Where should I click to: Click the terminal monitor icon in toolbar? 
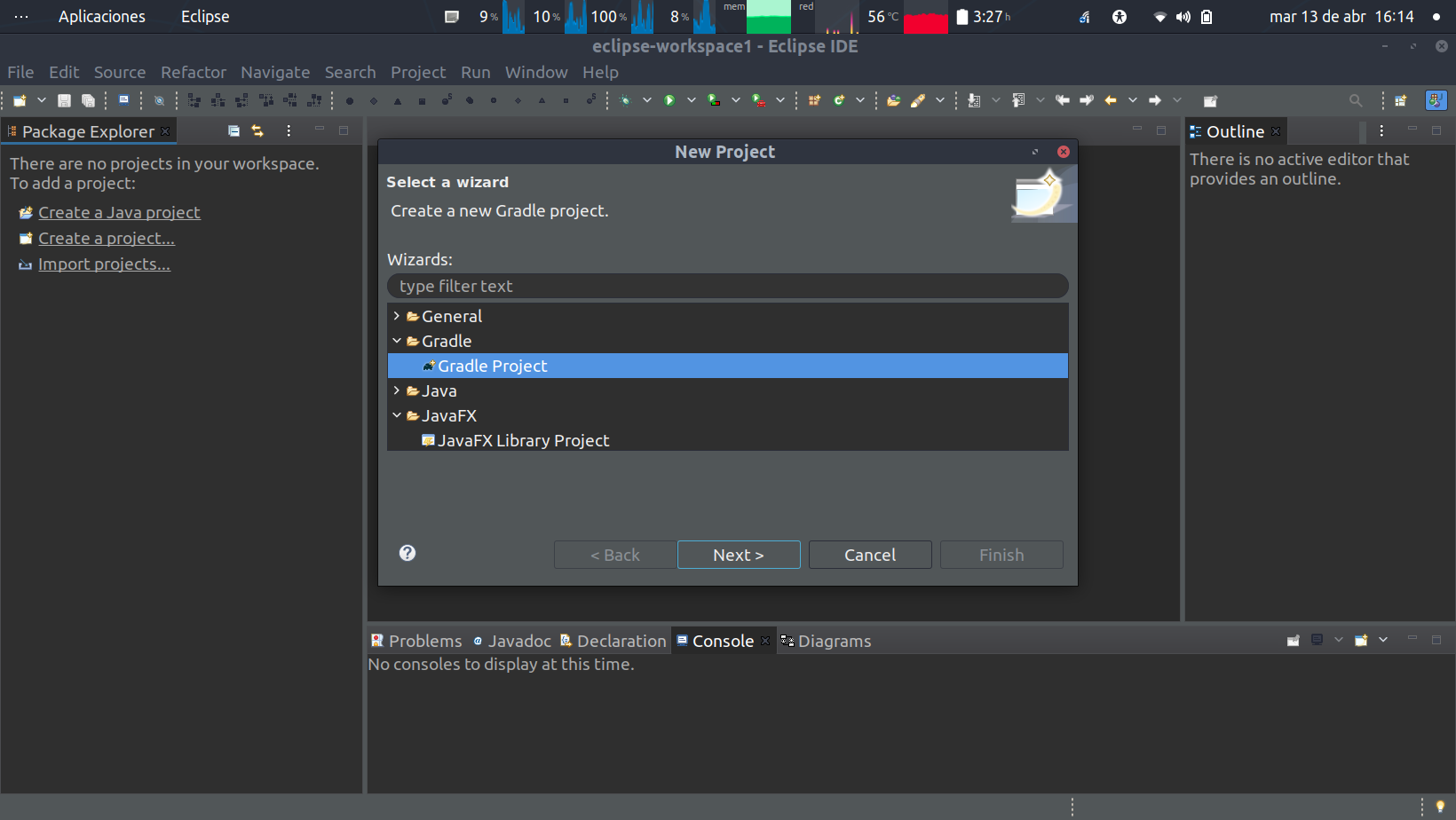click(123, 100)
